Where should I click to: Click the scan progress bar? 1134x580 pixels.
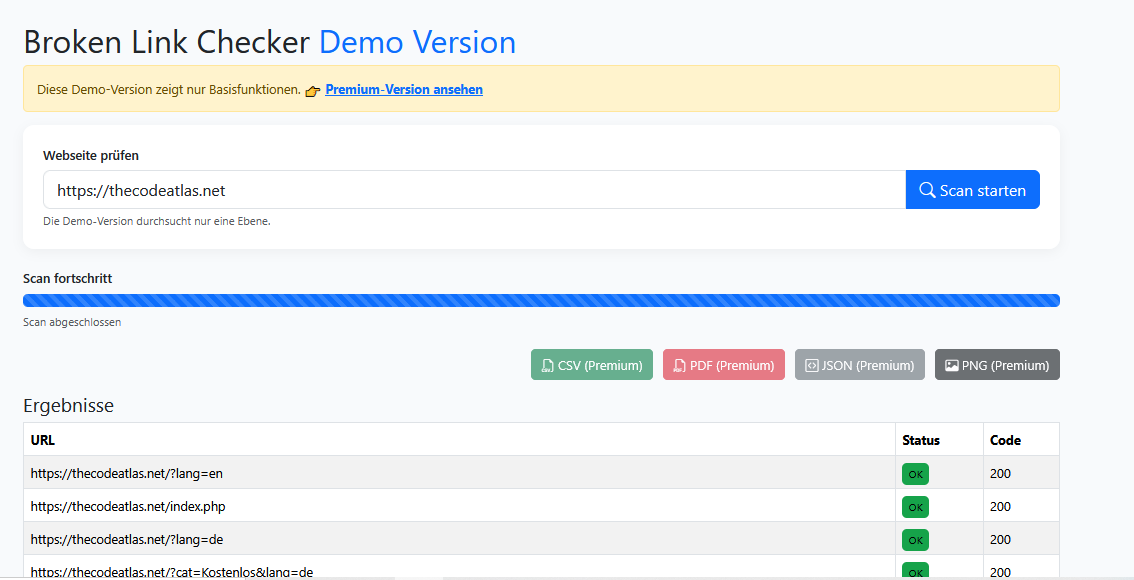click(541, 300)
